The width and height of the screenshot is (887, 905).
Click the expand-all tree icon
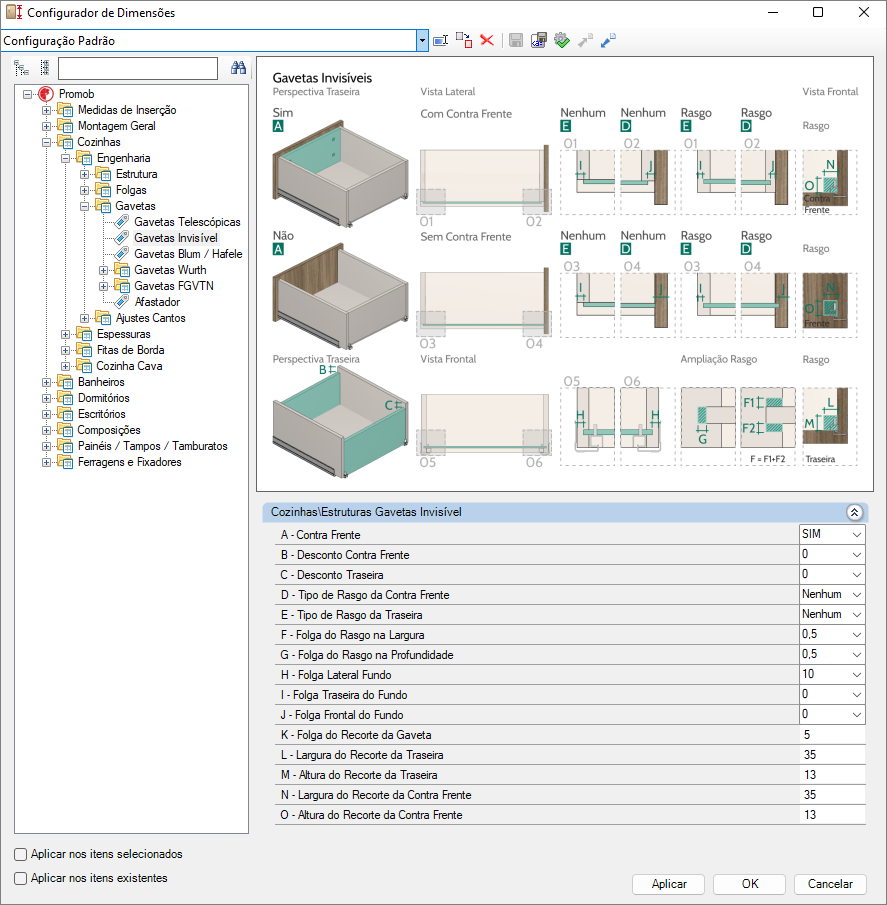point(22,68)
